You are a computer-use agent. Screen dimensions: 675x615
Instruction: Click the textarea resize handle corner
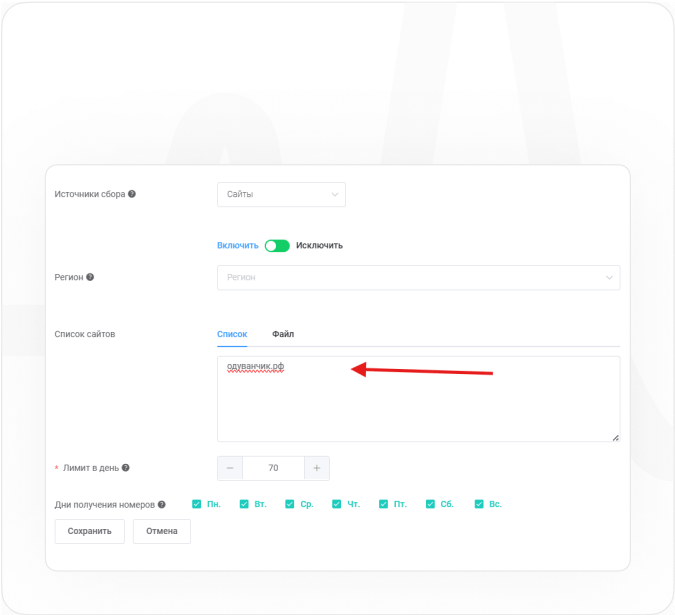[615, 437]
